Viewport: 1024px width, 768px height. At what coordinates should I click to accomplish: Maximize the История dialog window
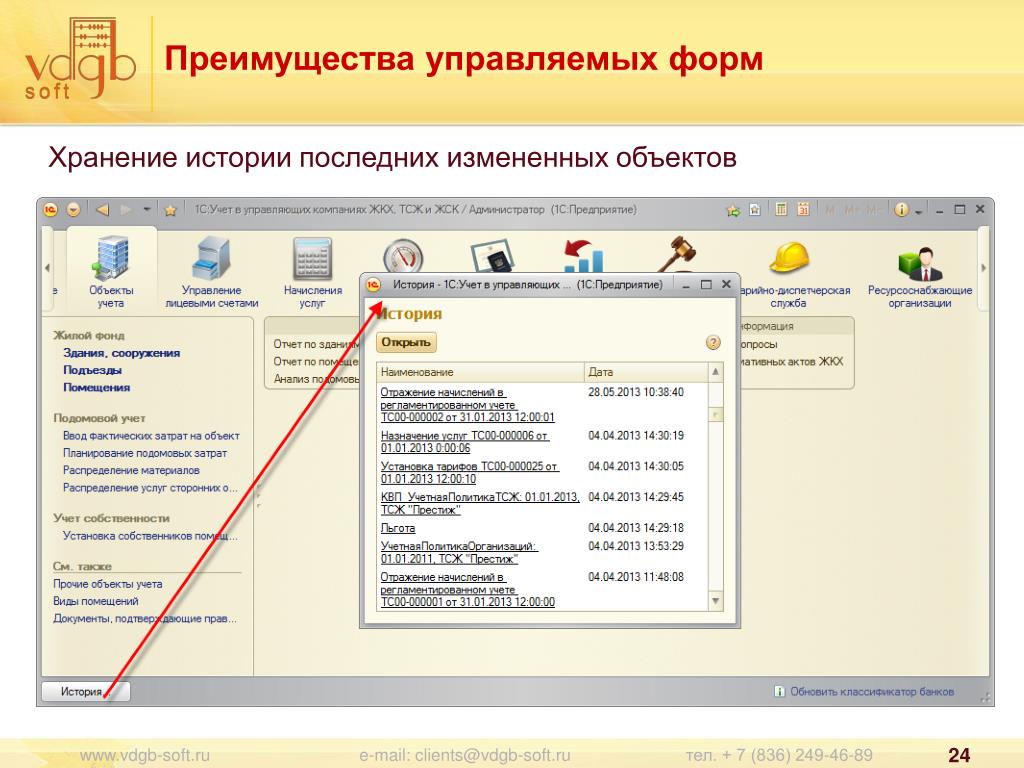tap(706, 285)
